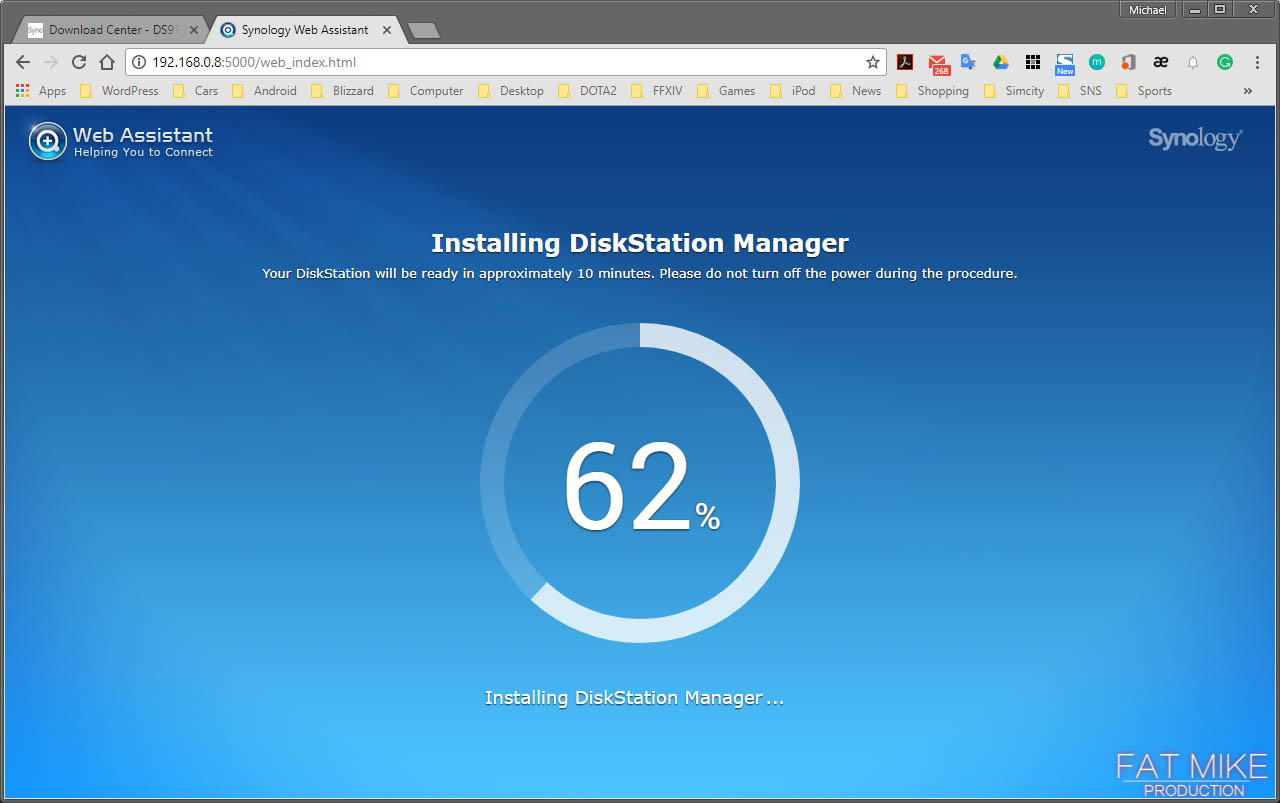Select the Synology Web Assistant tab
The height and width of the screenshot is (803, 1280).
[x=305, y=30]
